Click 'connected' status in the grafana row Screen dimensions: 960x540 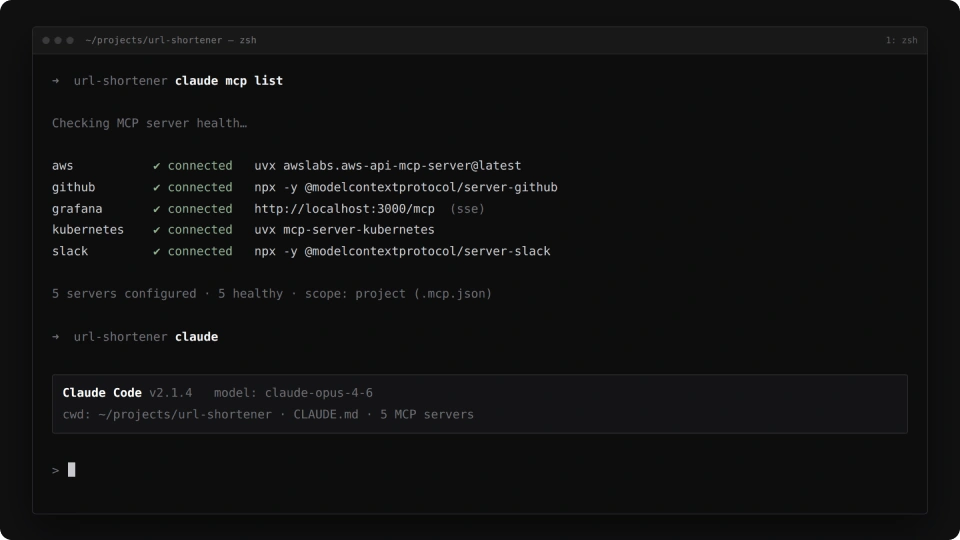click(x=200, y=209)
